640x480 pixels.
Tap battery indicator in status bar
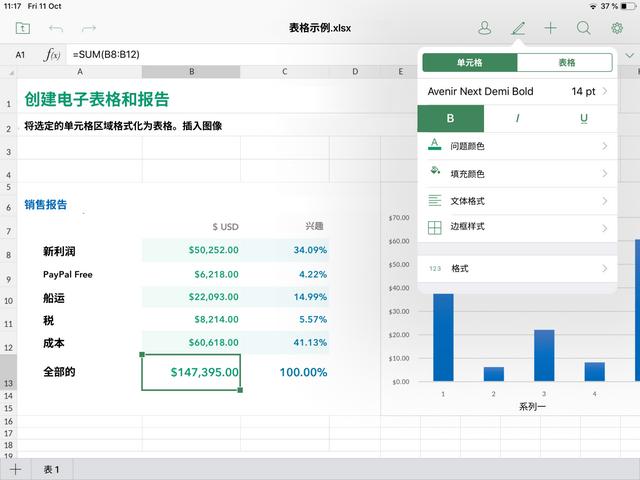[x=628, y=6]
